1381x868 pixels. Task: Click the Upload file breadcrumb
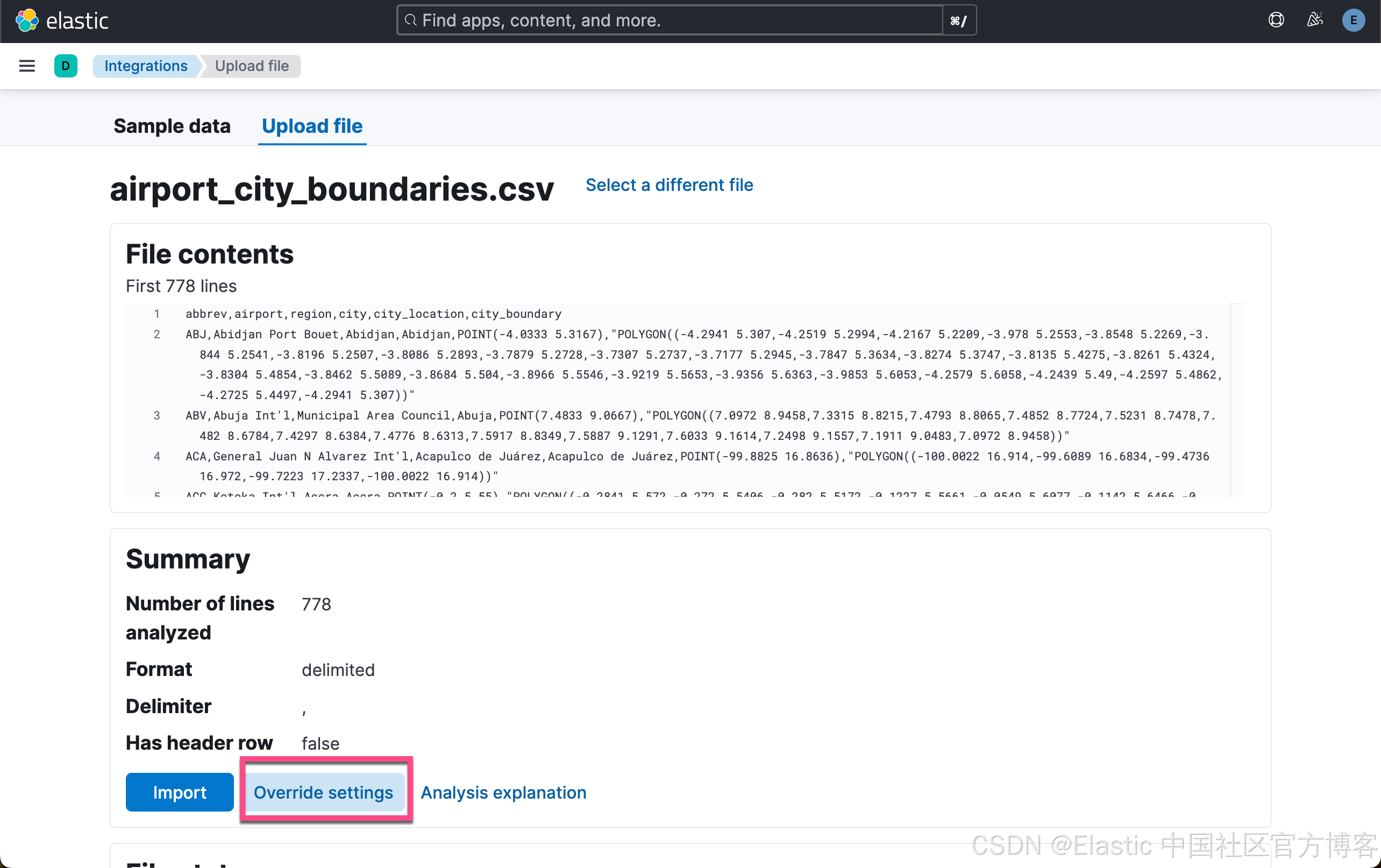(251, 66)
